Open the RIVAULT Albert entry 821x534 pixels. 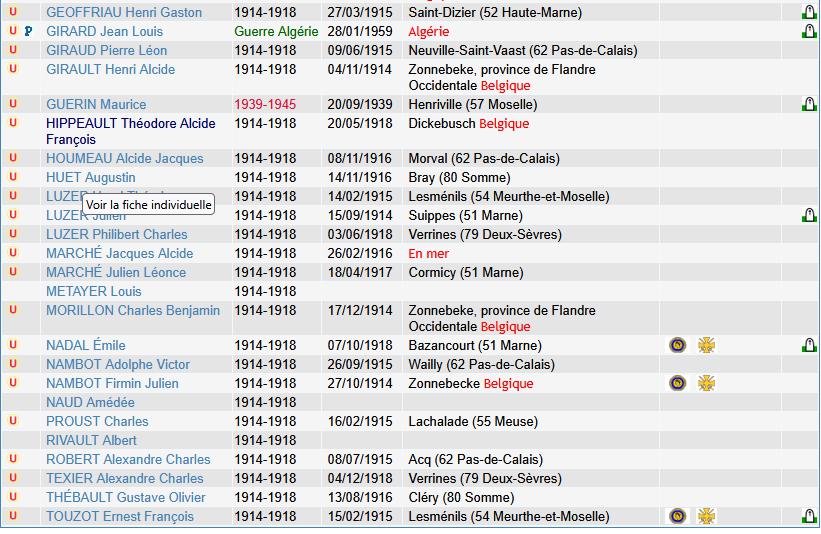coord(91,440)
